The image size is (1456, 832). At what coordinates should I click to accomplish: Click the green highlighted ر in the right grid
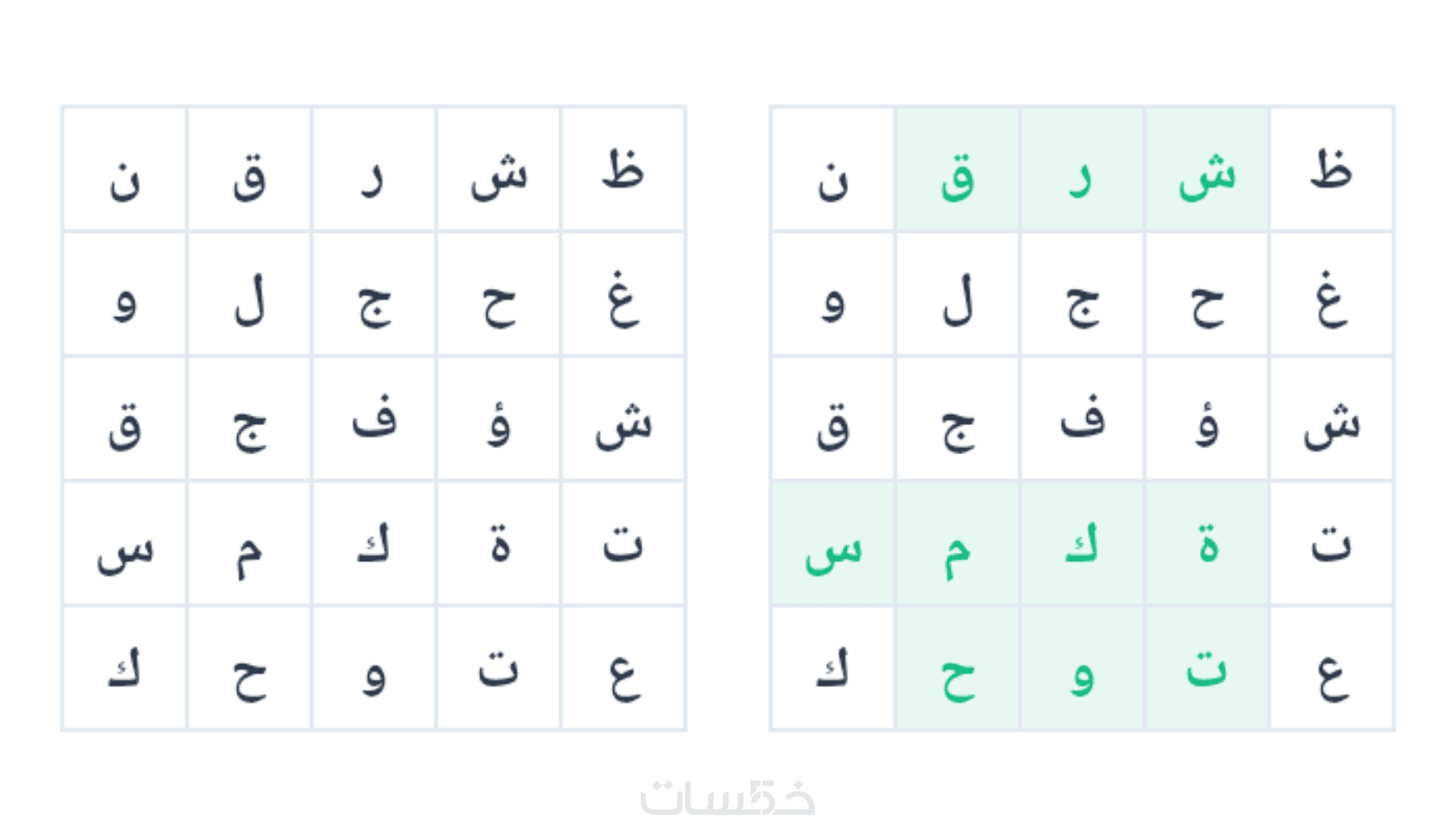pyautogui.click(x=1082, y=170)
